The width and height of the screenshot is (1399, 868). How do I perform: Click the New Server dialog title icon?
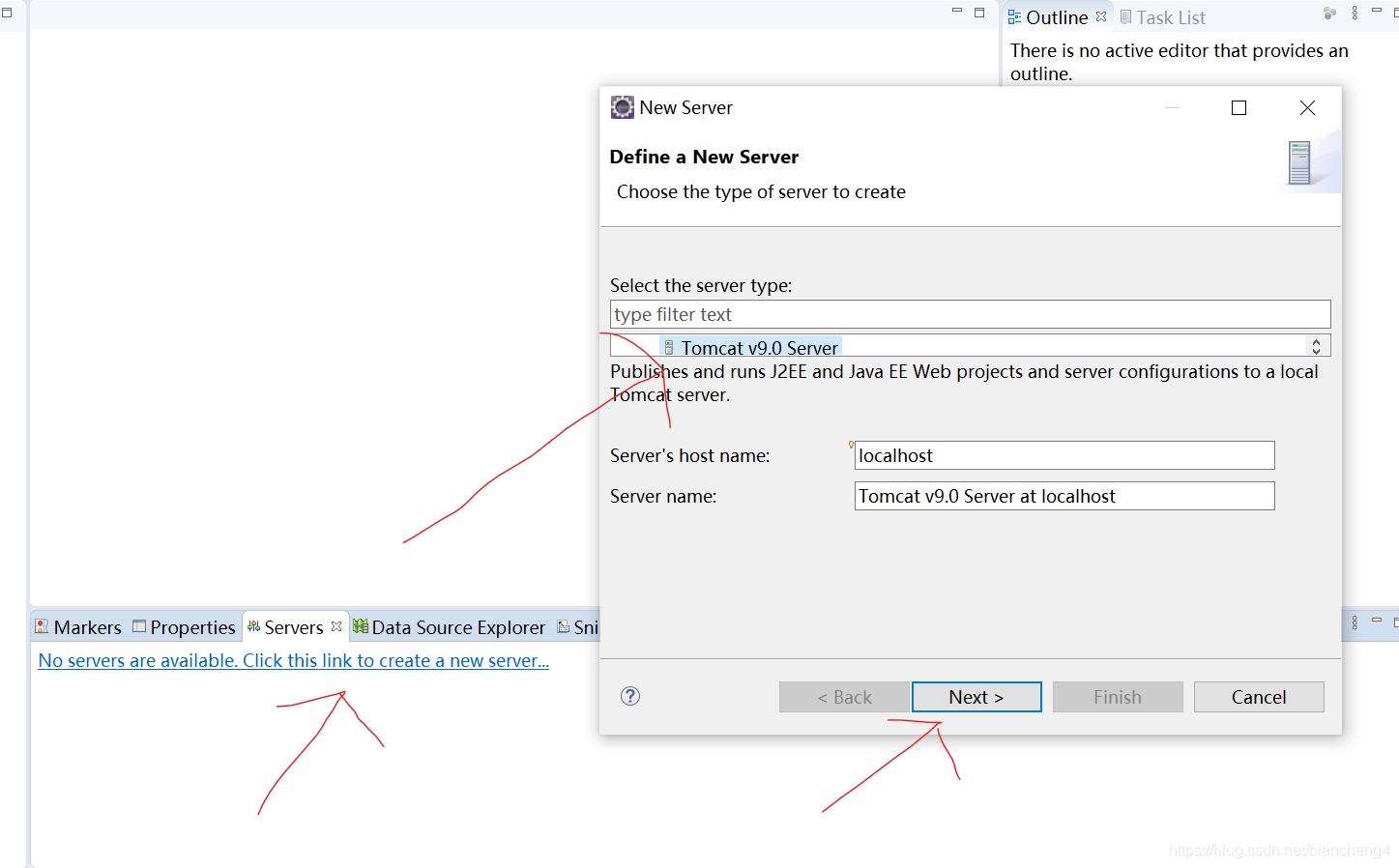pos(623,107)
